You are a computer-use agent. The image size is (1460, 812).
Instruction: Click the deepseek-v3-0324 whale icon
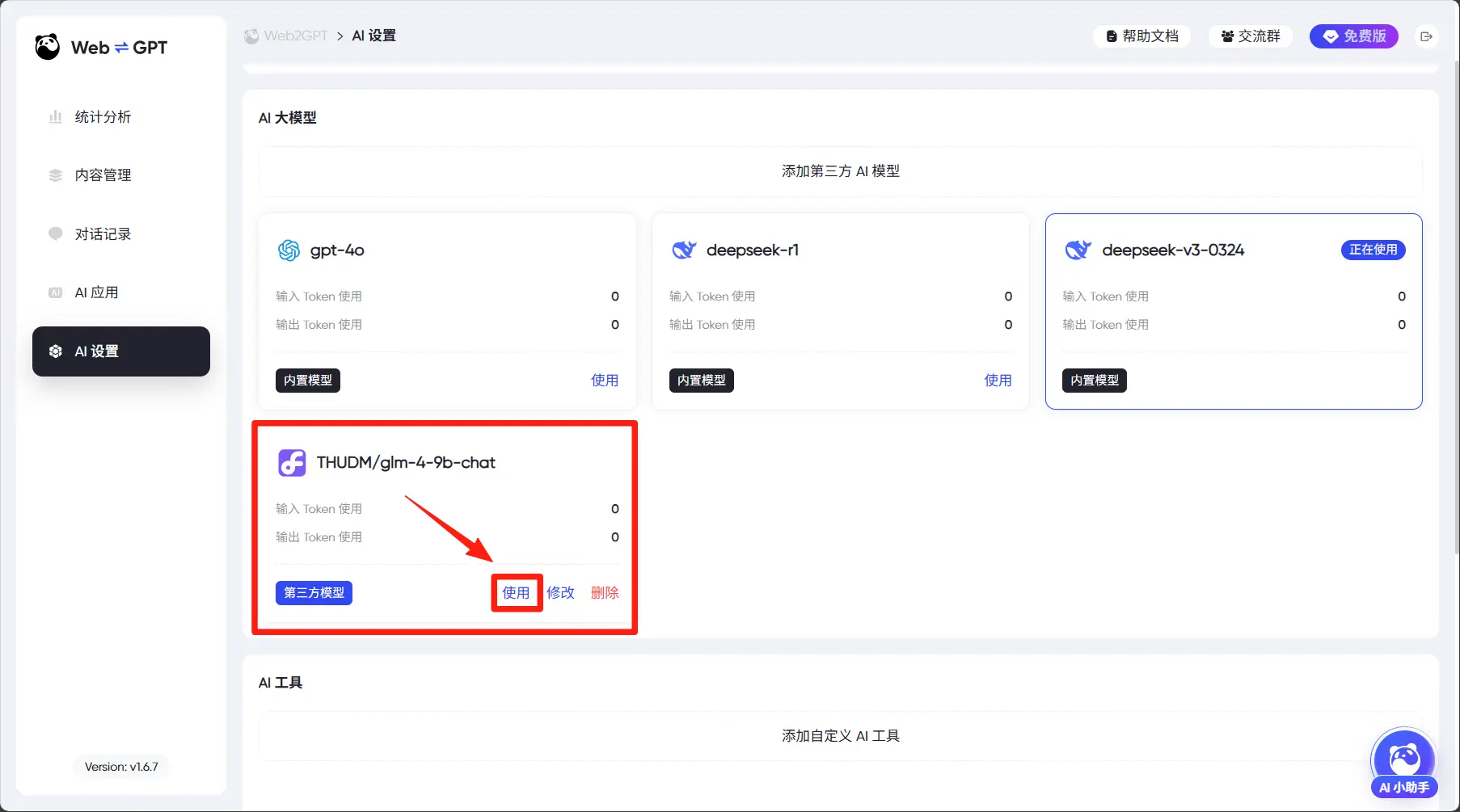(x=1077, y=250)
